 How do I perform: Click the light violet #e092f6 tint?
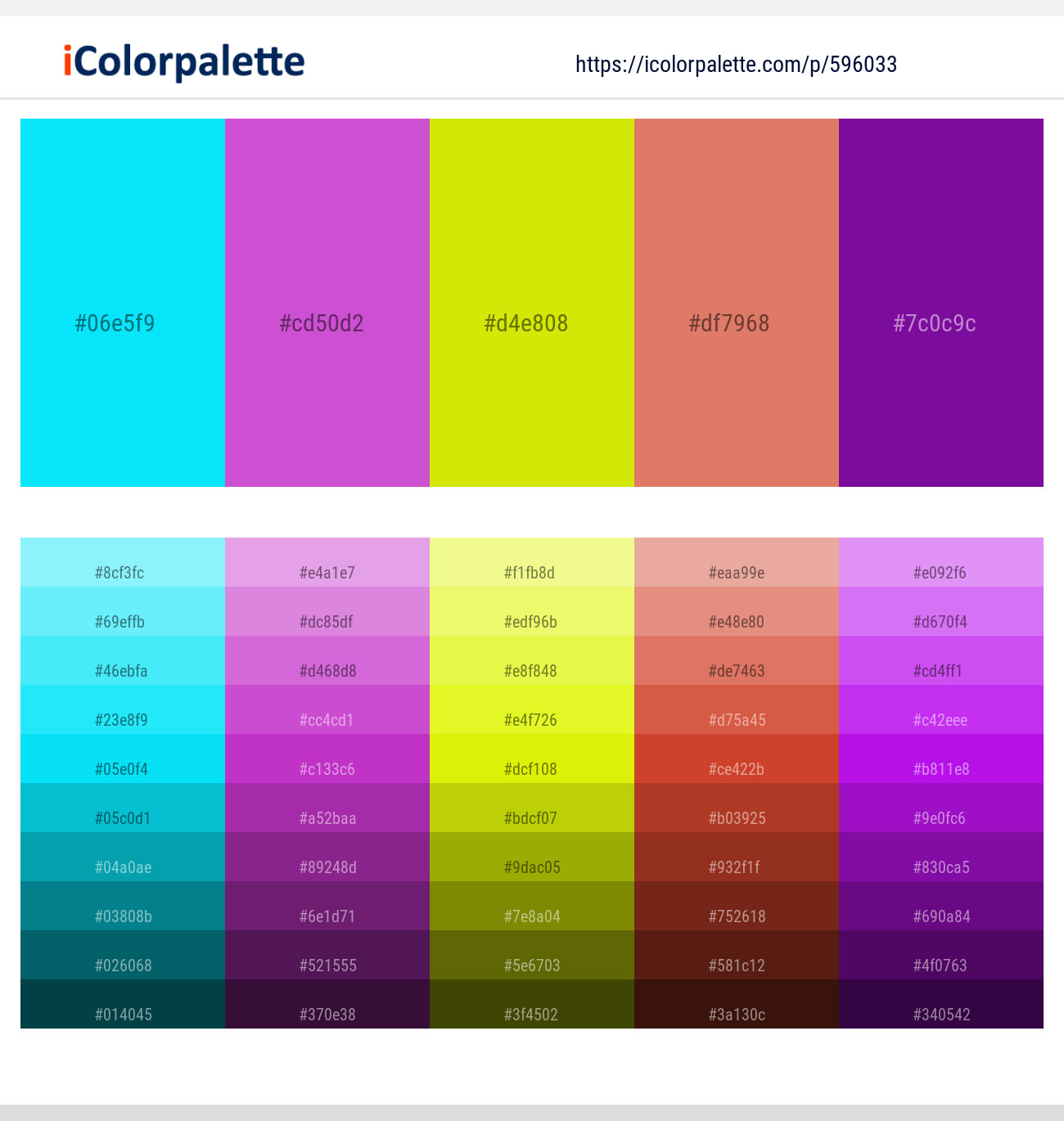click(x=941, y=562)
